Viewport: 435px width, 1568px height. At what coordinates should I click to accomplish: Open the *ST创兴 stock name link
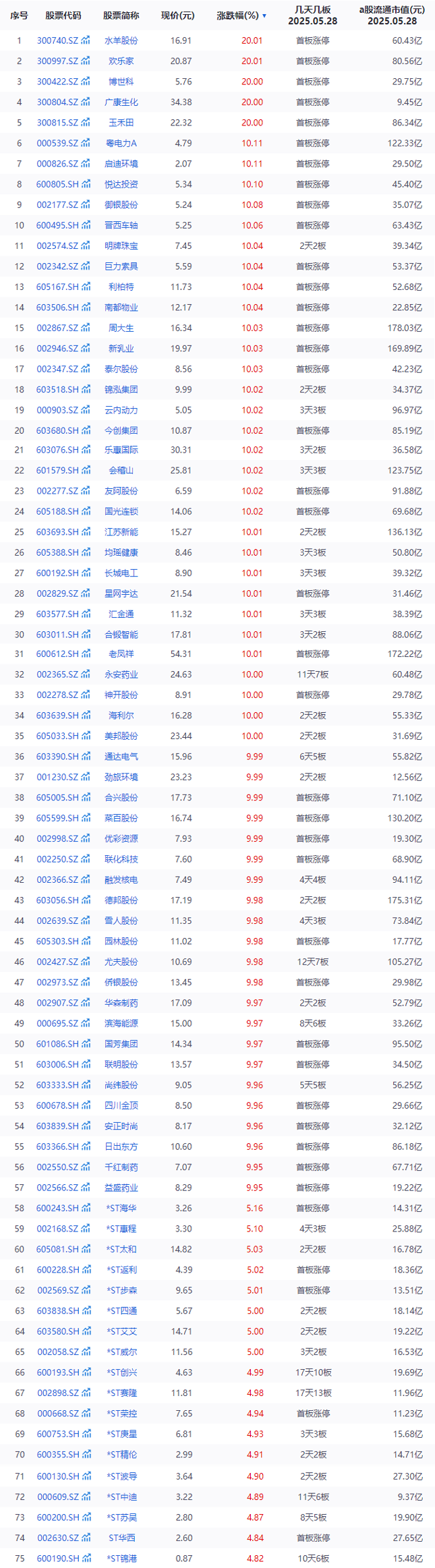tap(121, 1372)
